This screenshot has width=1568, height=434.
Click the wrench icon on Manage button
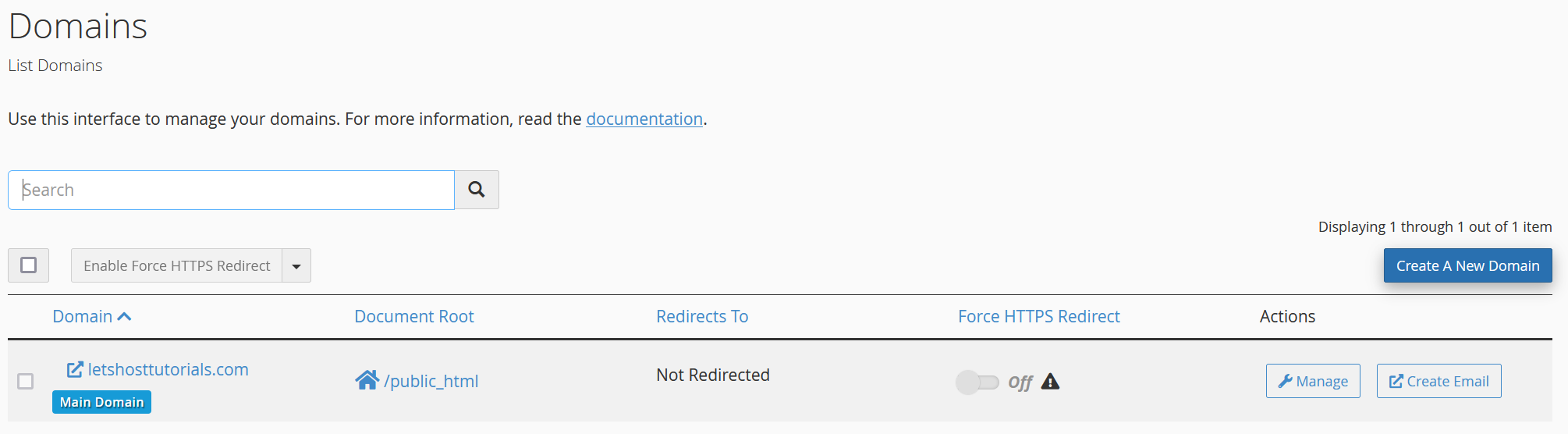click(x=1285, y=381)
